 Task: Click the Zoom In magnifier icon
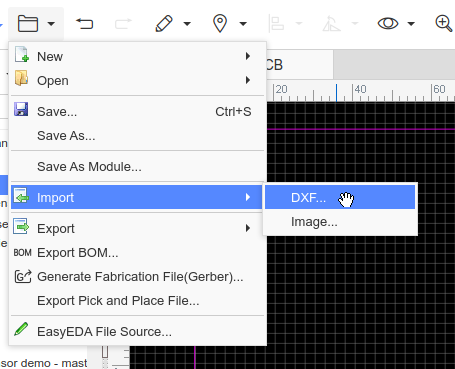[x=444, y=23]
